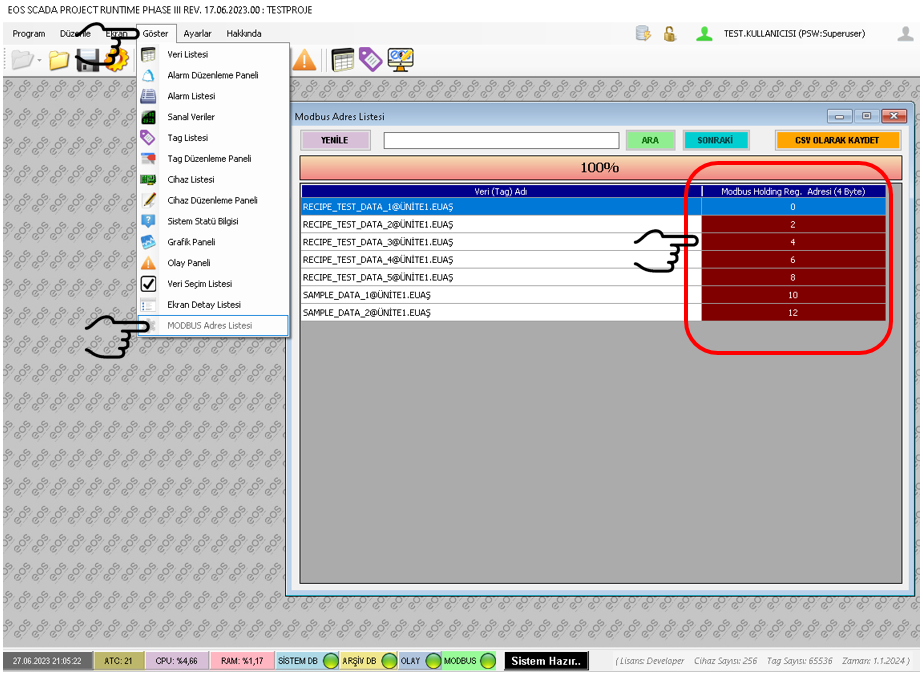Screen dimensions: 923x677
Task: Select row RECIPE_TEST_DATA_1@ÜNİTE1.EUAŞ
Action: tap(593, 207)
